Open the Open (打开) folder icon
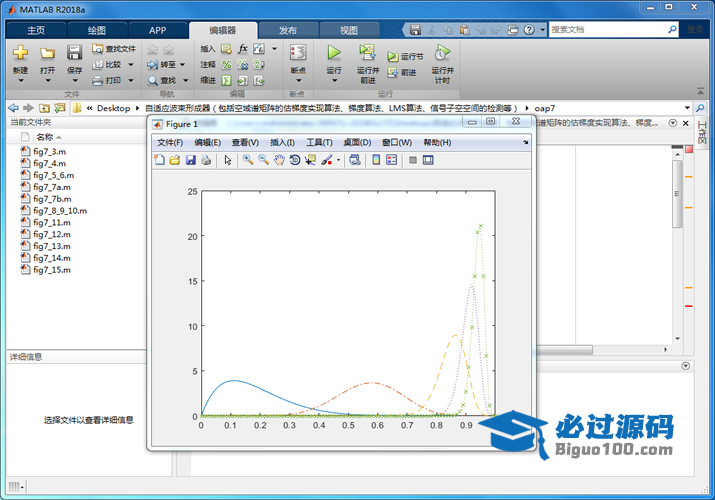The image size is (715, 500). (x=47, y=53)
